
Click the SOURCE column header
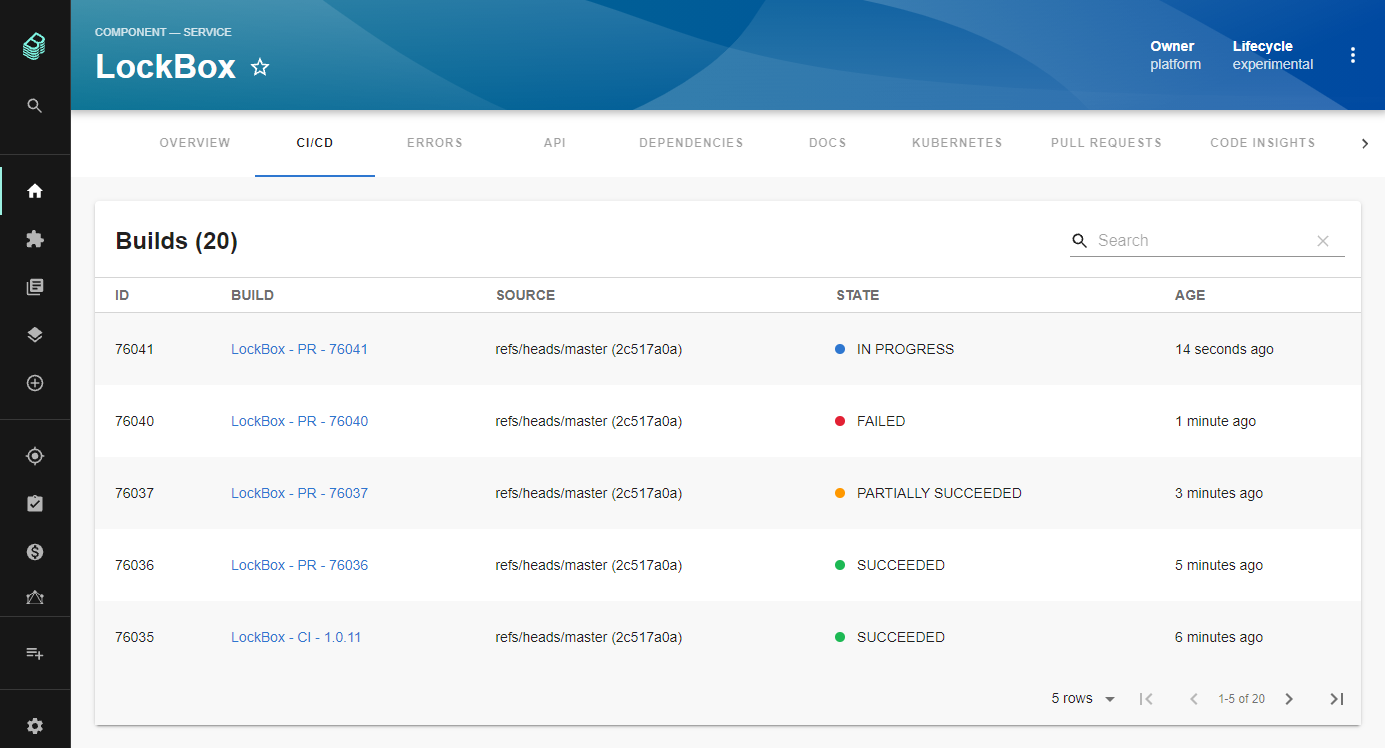click(525, 295)
